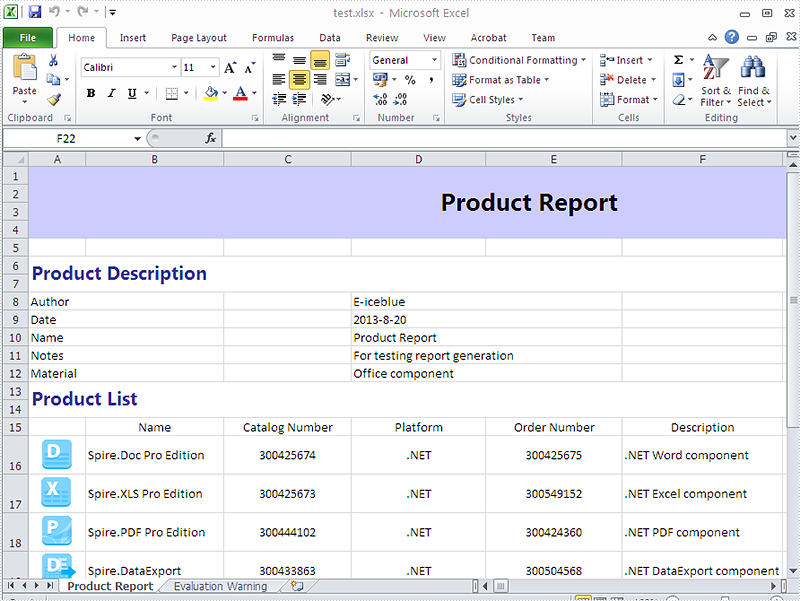The width and height of the screenshot is (800, 601).
Task: Apply Comma Style number format
Action: 432,80
